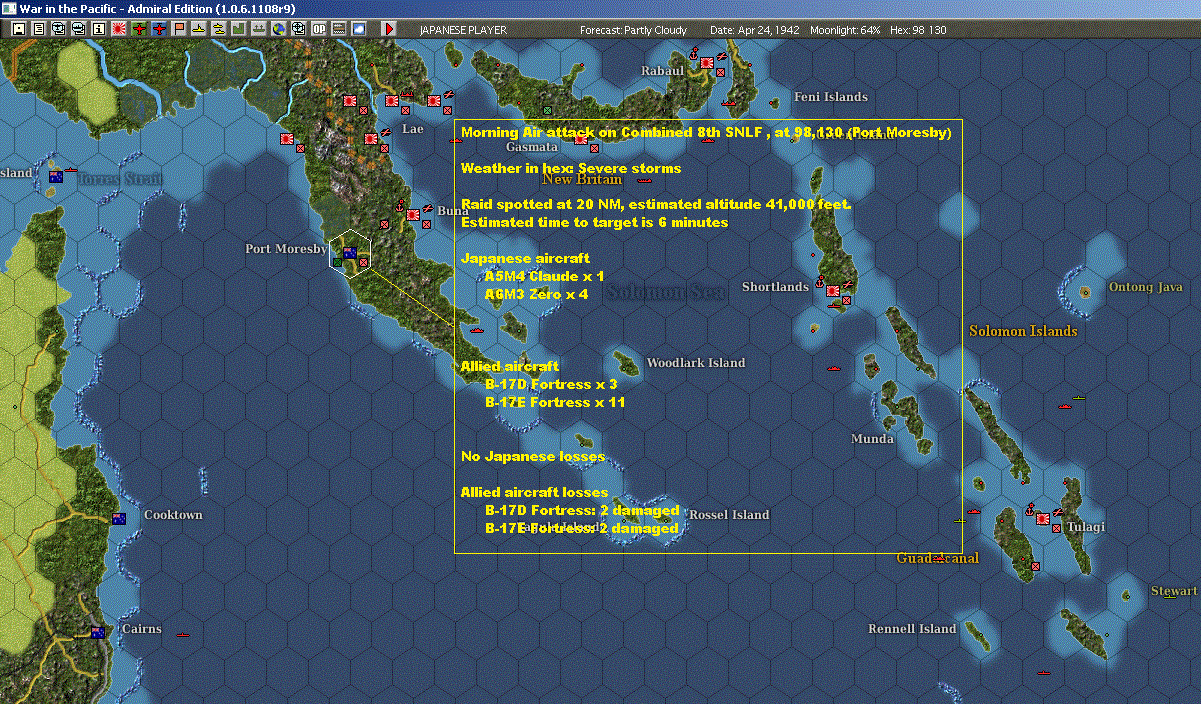Click 'Hex: 98 130' in status bar
Image resolution: width=1201 pixels, height=704 pixels.
[x=918, y=30]
